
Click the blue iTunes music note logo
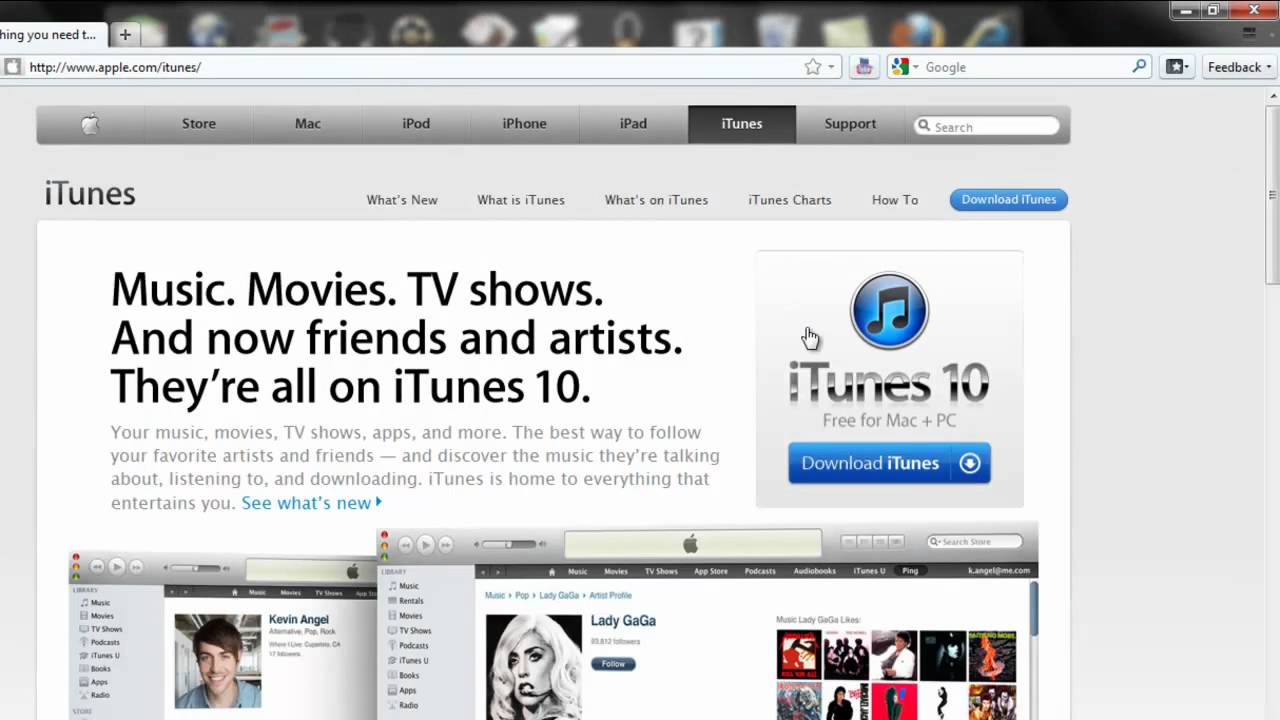coord(889,311)
